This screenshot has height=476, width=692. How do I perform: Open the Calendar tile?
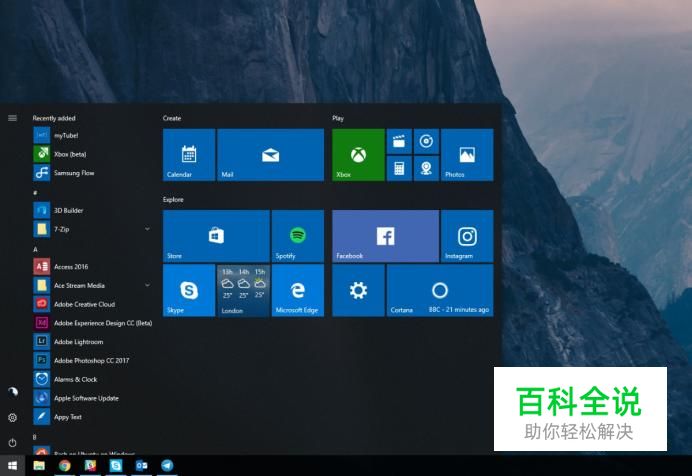coord(189,155)
